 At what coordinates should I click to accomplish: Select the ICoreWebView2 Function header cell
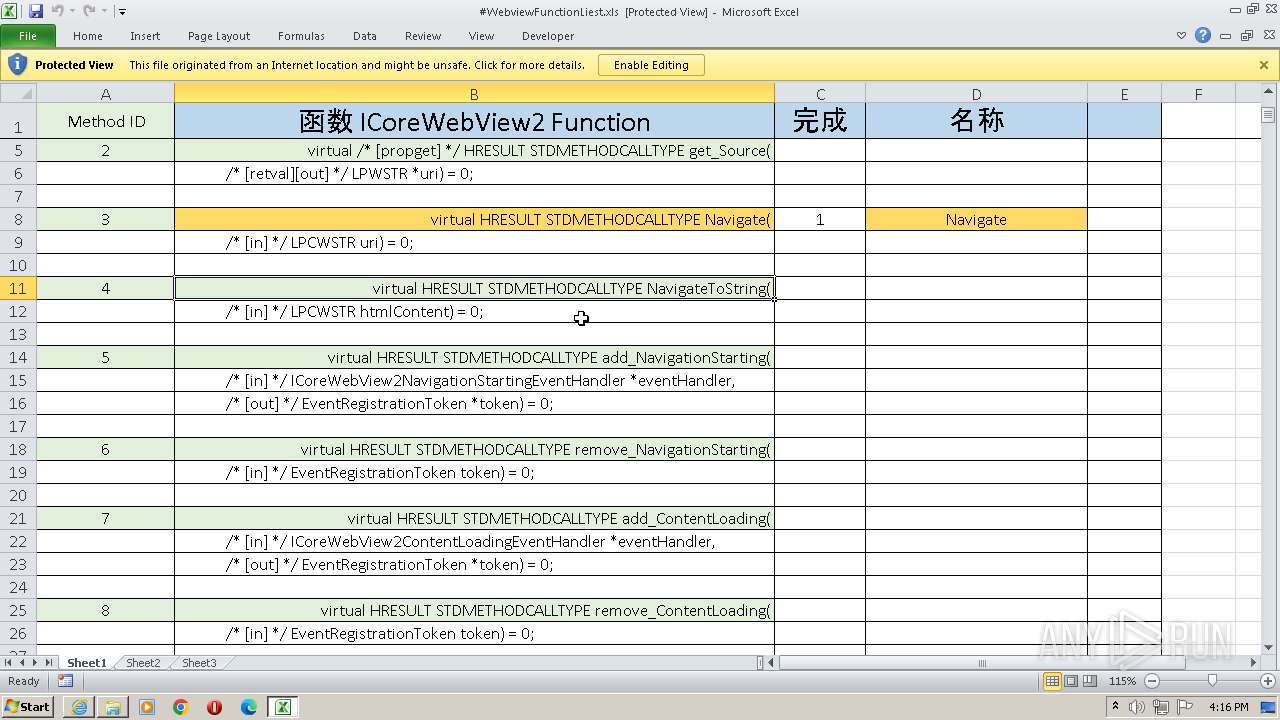click(x=474, y=121)
